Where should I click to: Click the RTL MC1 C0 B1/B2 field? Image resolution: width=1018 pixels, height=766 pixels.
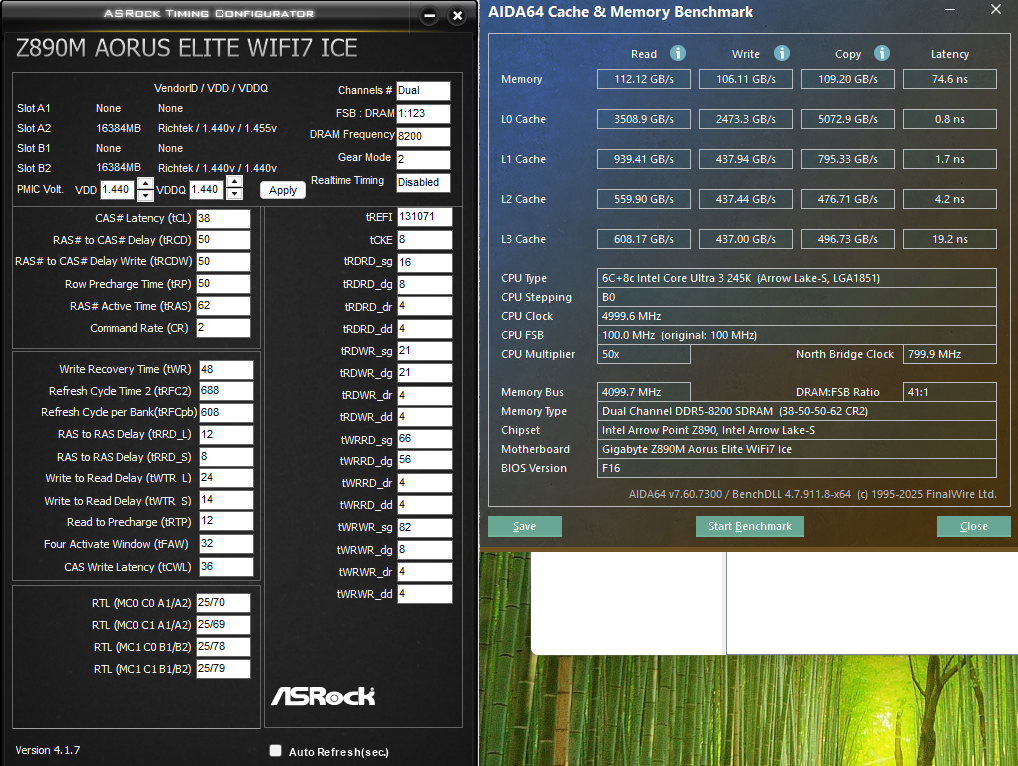[x=223, y=647]
